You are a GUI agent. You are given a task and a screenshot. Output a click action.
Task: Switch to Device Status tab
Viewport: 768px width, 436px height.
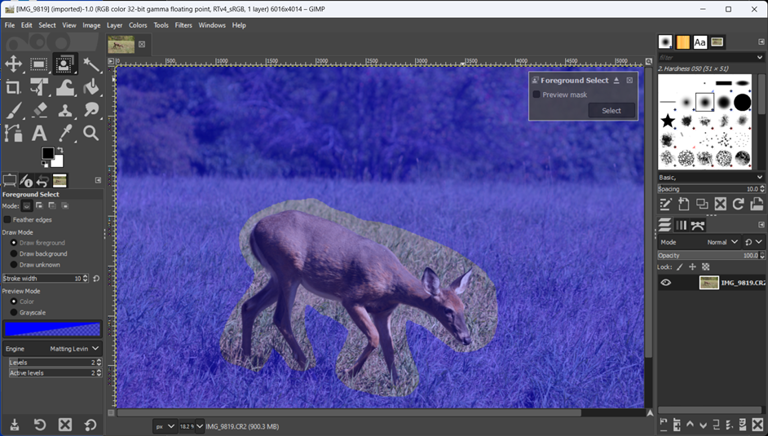pyautogui.click(x=26, y=181)
